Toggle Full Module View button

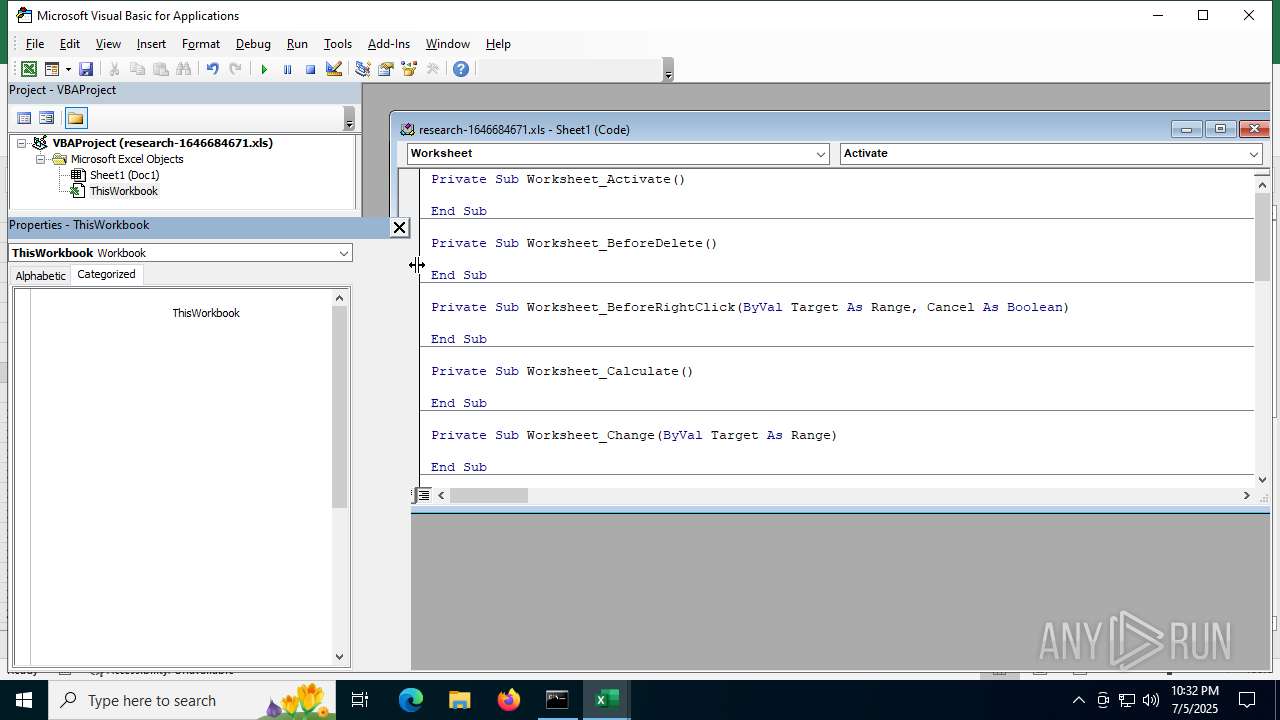pos(425,495)
